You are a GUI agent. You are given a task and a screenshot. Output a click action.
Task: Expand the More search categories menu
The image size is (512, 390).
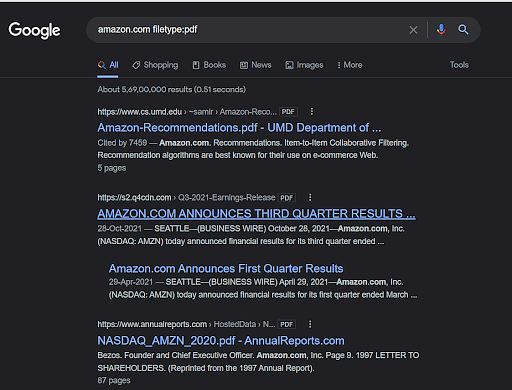pos(350,65)
